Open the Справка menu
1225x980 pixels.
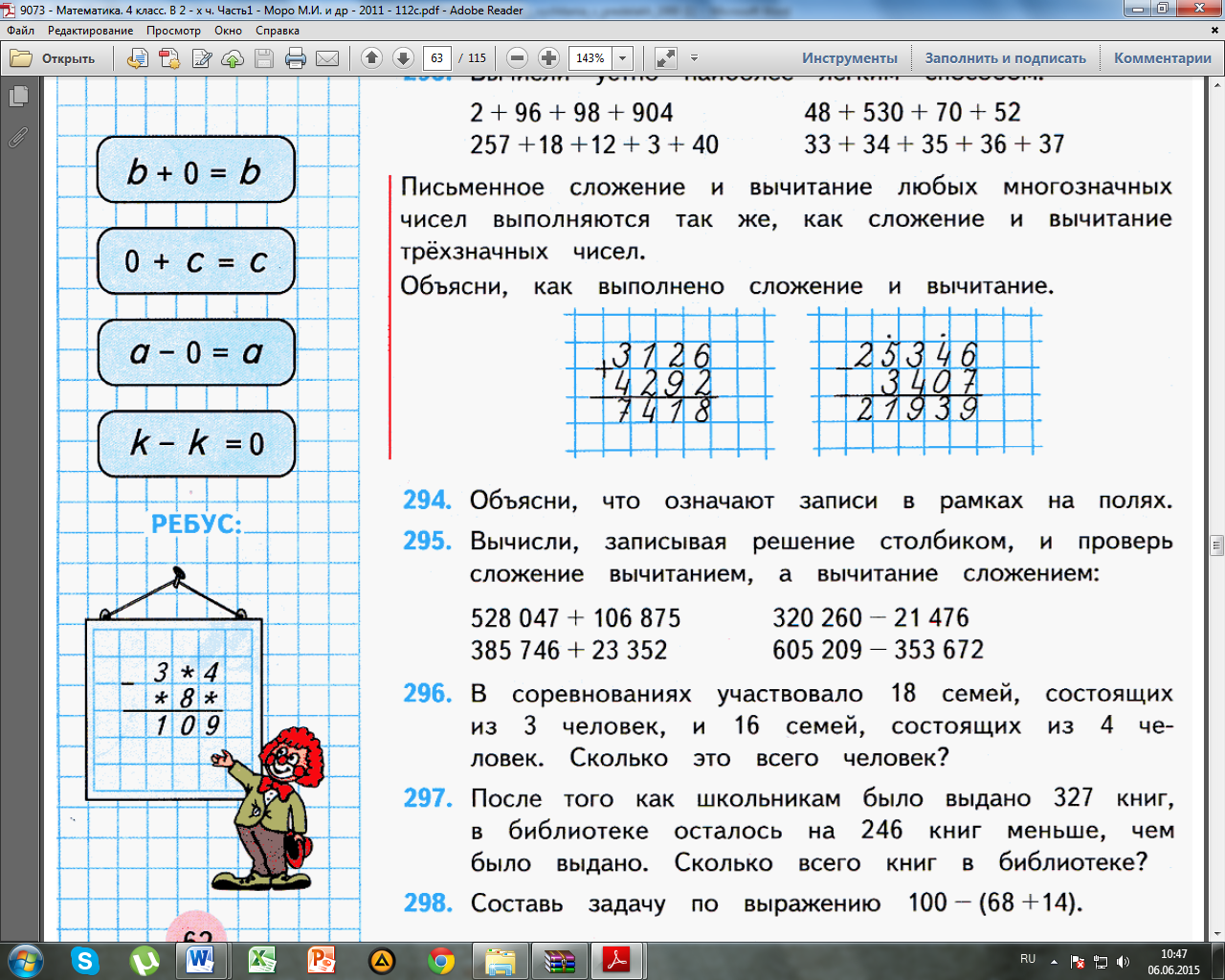coord(278,31)
